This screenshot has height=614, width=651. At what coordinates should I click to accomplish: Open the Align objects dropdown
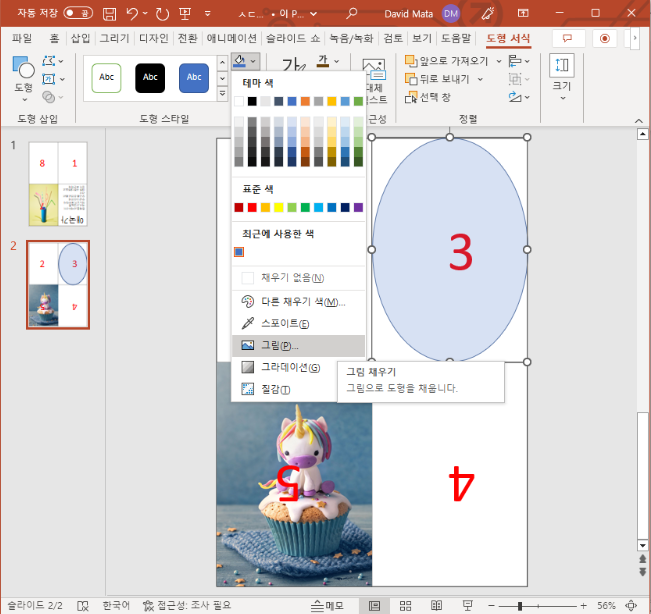pyautogui.click(x=519, y=61)
